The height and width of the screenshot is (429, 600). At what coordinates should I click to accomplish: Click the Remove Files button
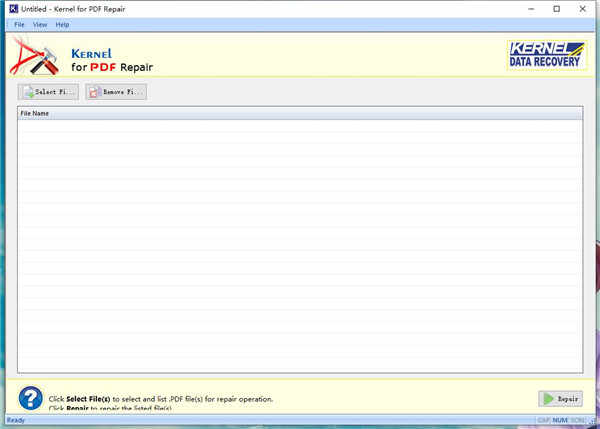(116, 92)
